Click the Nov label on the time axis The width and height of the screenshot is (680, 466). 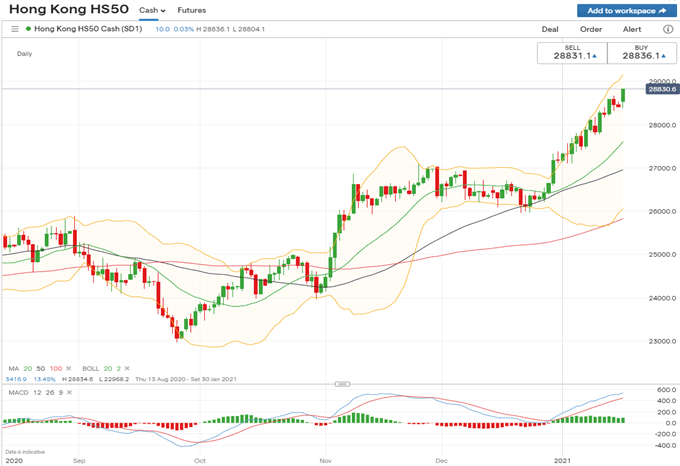click(325, 460)
